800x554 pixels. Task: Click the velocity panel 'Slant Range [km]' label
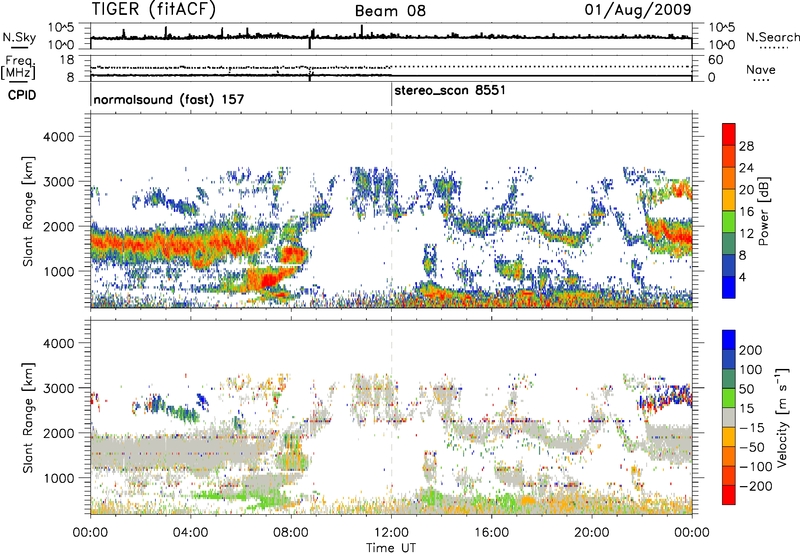point(29,417)
